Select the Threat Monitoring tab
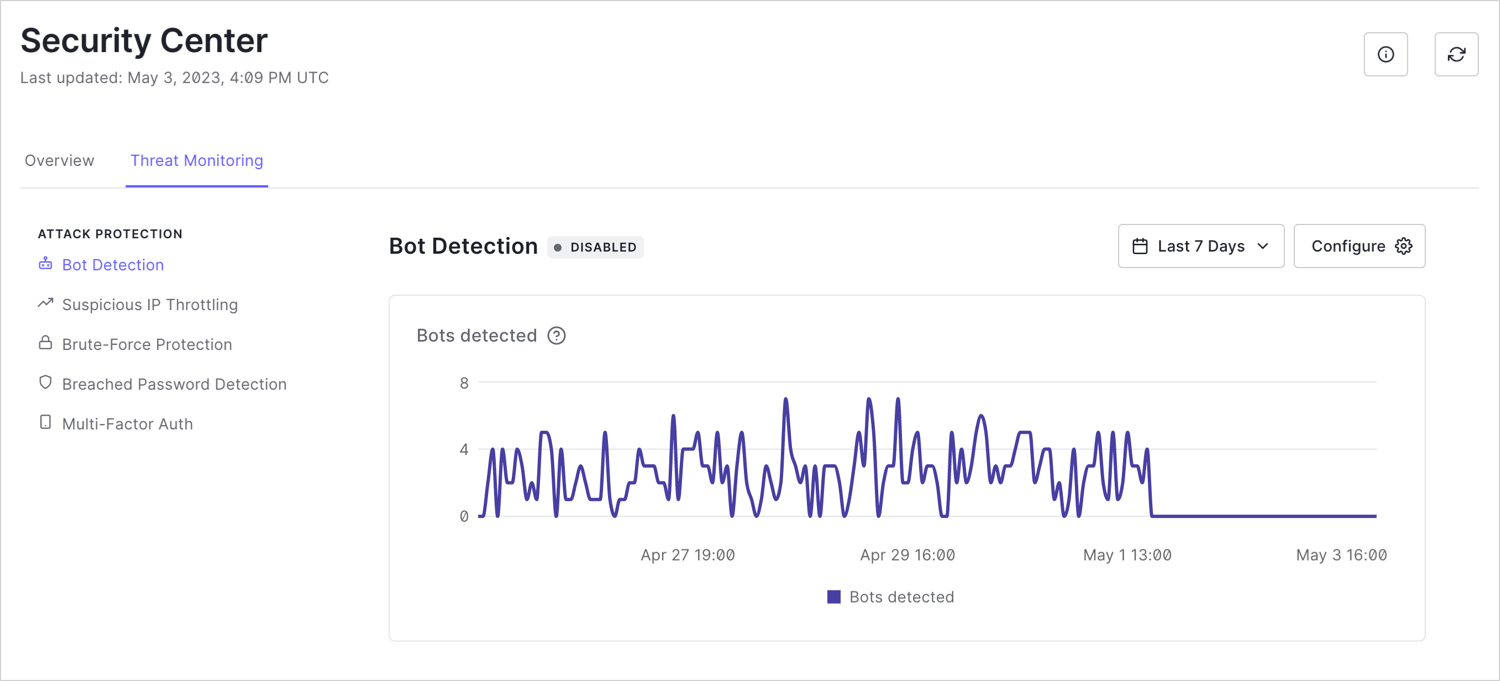Viewport: 1500px width, 681px height. [x=196, y=160]
